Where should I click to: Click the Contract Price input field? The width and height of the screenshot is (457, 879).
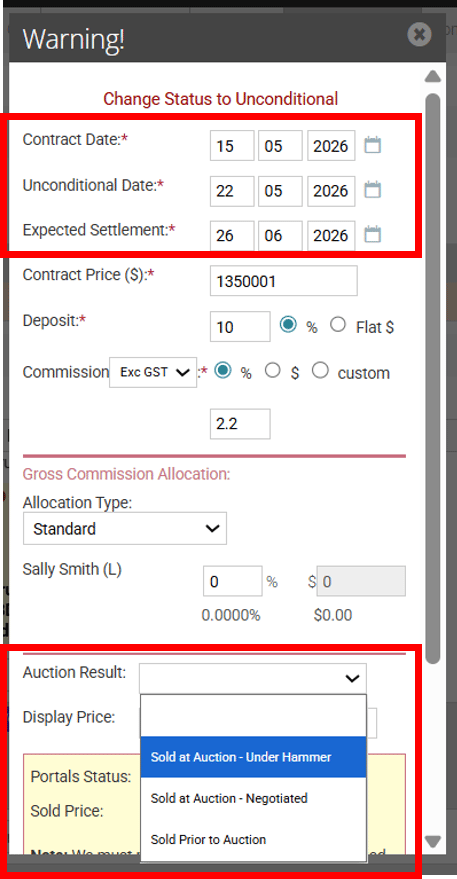[284, 281]
